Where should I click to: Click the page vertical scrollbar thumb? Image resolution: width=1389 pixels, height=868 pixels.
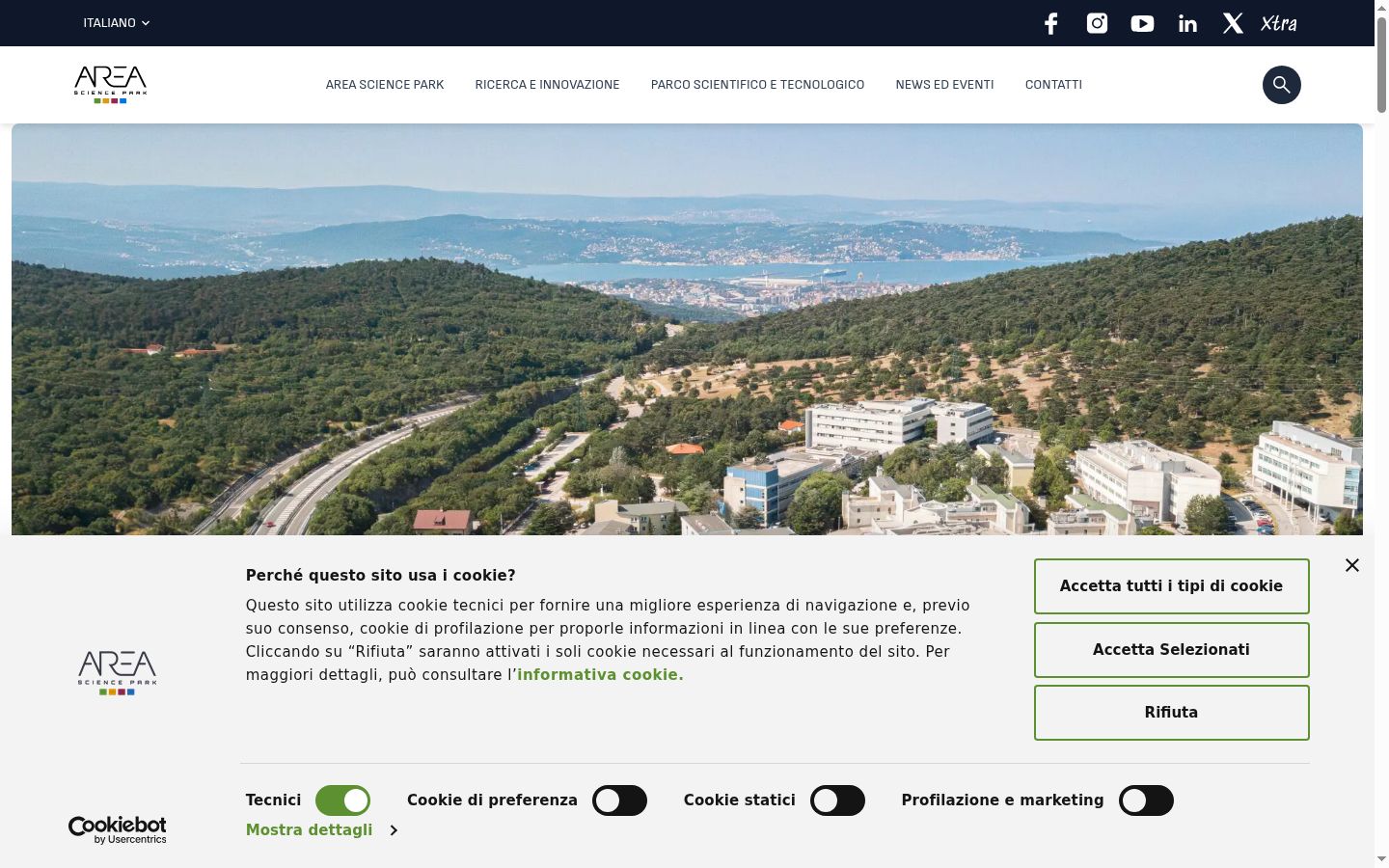pyautogui.click(x=1381, y=64)
